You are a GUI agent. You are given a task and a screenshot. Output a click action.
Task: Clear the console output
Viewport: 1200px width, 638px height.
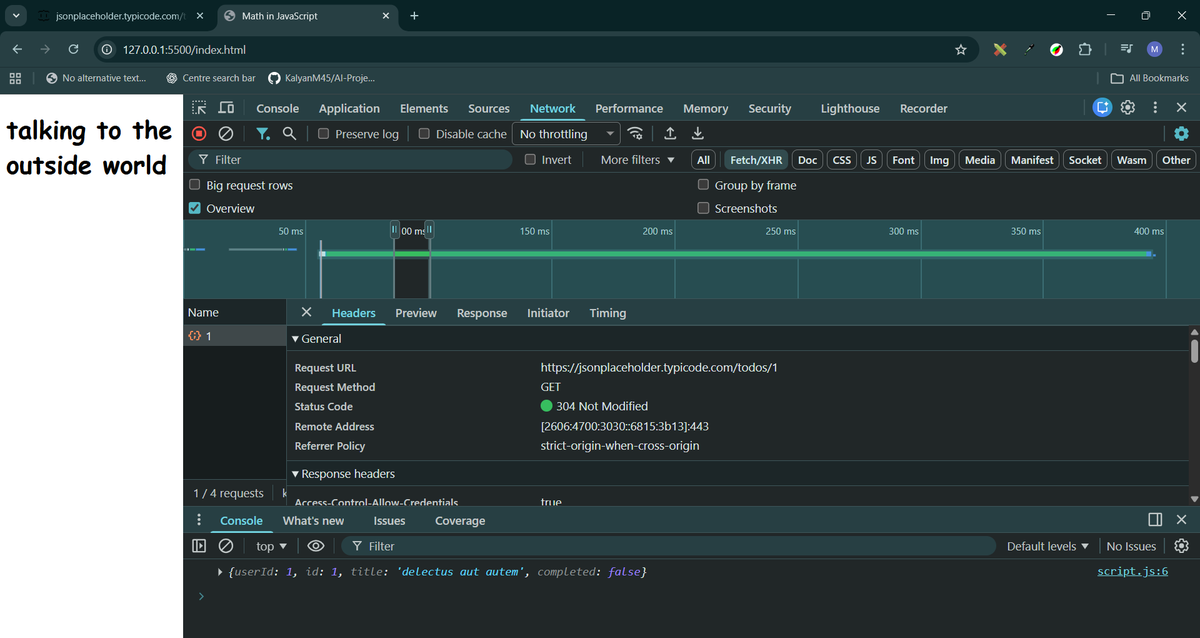pos(226,546)
